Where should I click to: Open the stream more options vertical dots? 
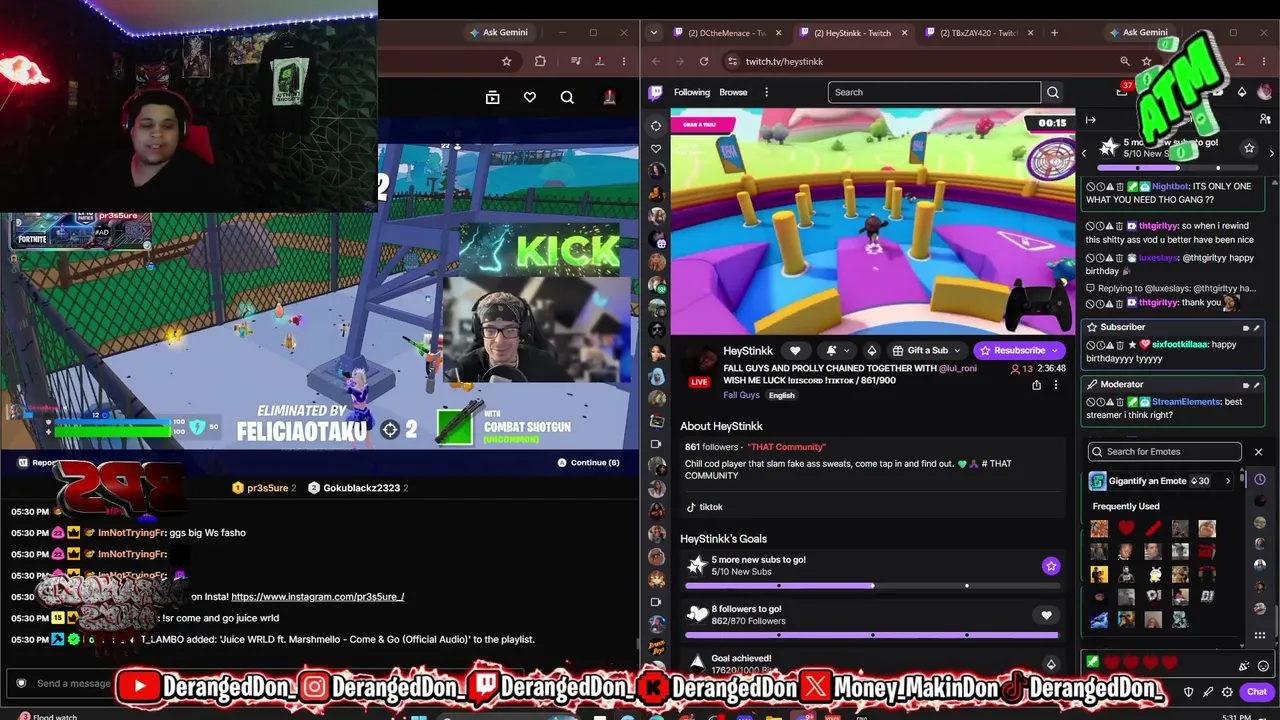[x=1055, y=385]
